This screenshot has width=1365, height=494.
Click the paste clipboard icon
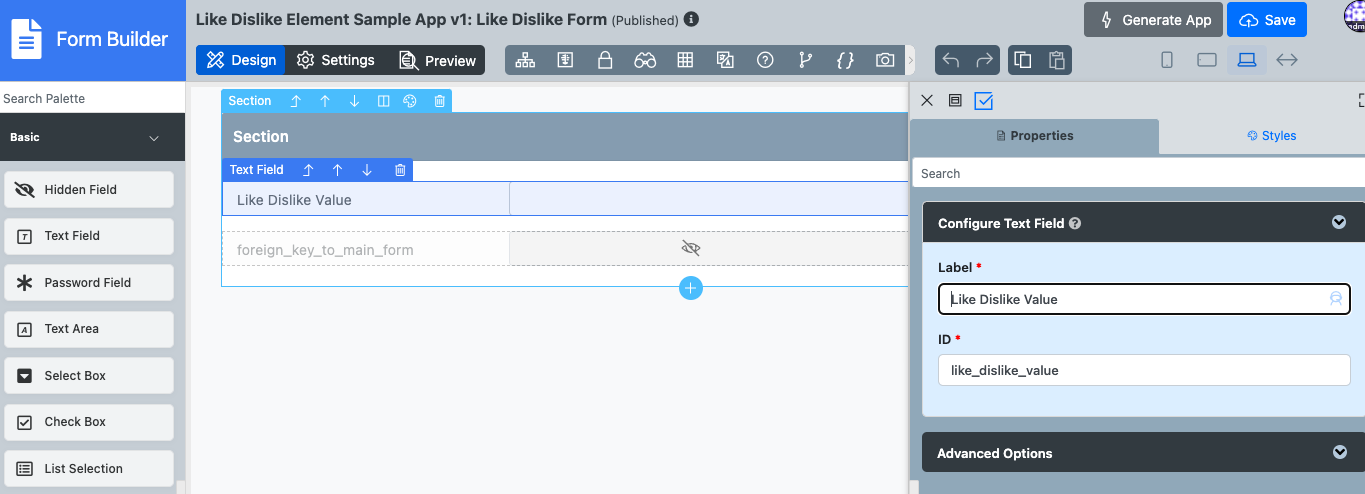(x=1056, y=60)
